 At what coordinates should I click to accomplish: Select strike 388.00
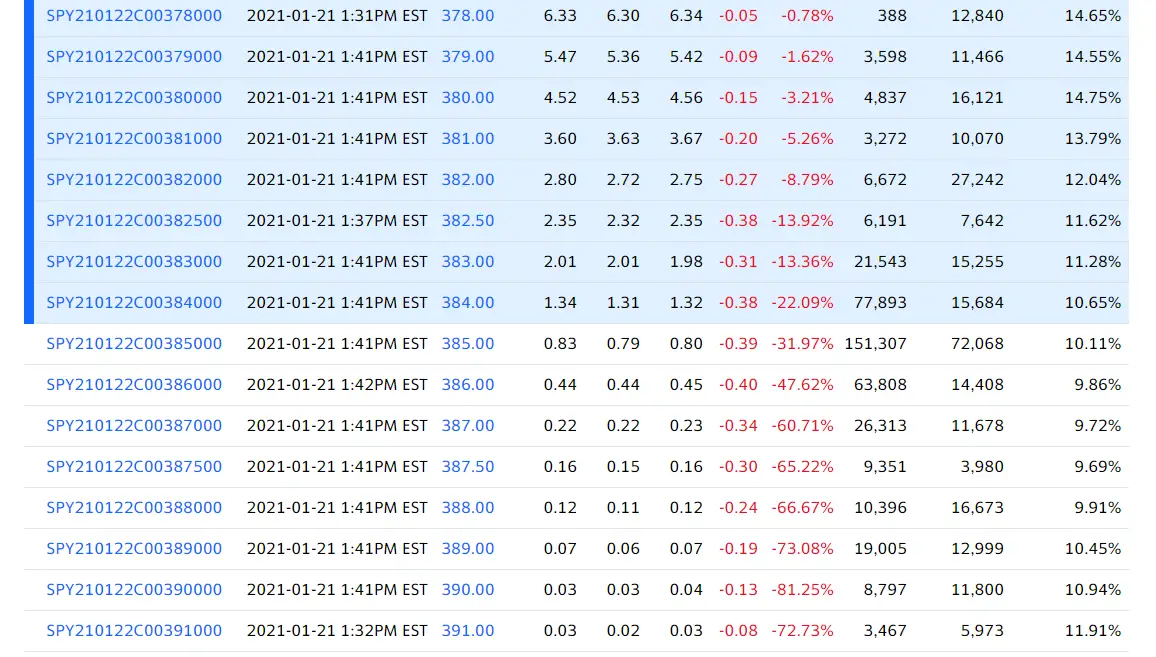coord(468,508)
